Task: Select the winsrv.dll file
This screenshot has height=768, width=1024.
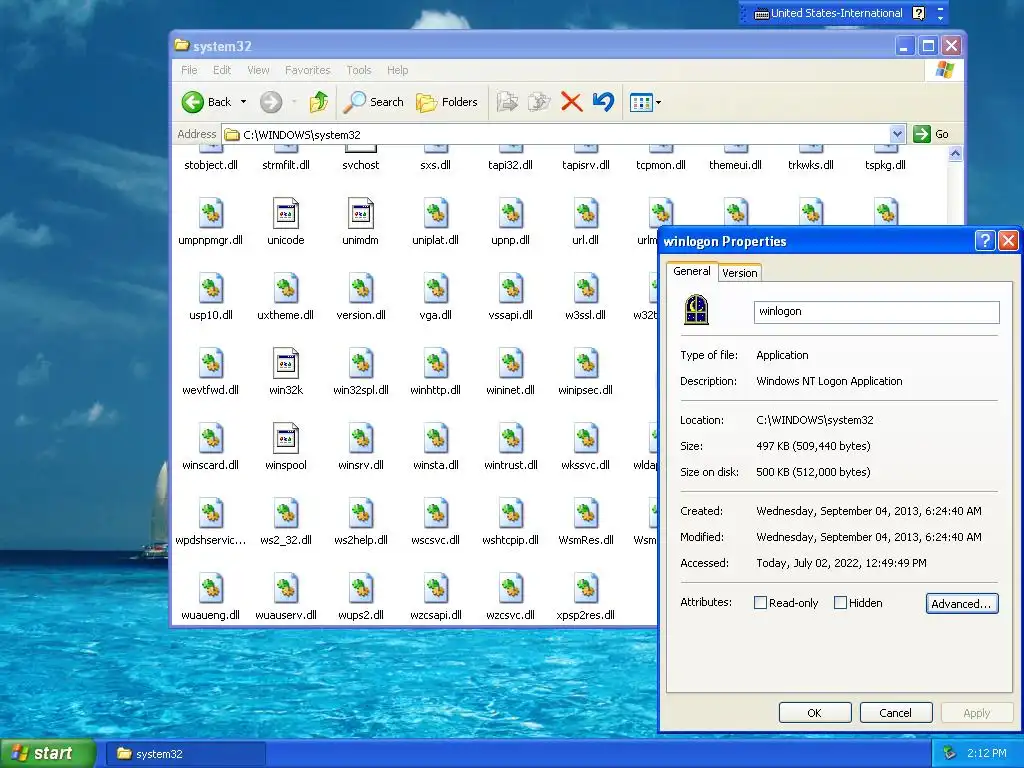Action: (x=360, y=447)
